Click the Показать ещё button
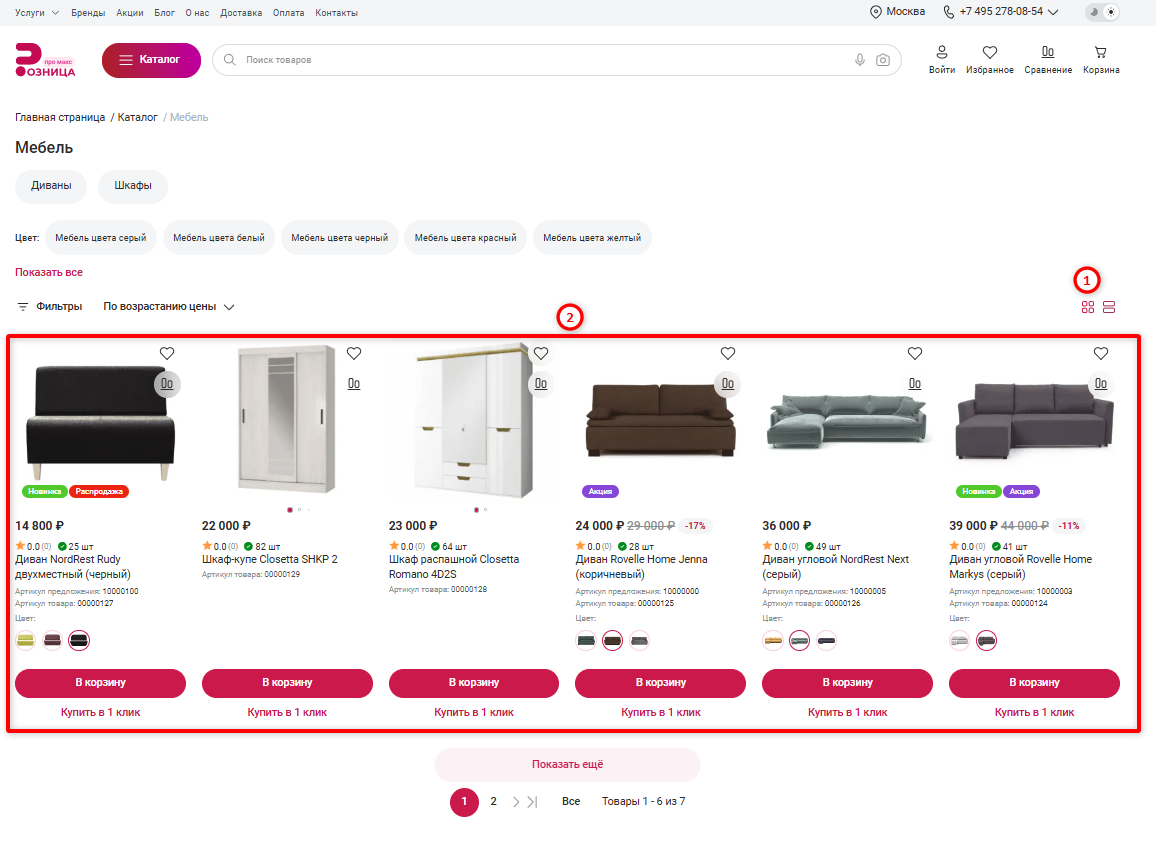 pos(568,764)
